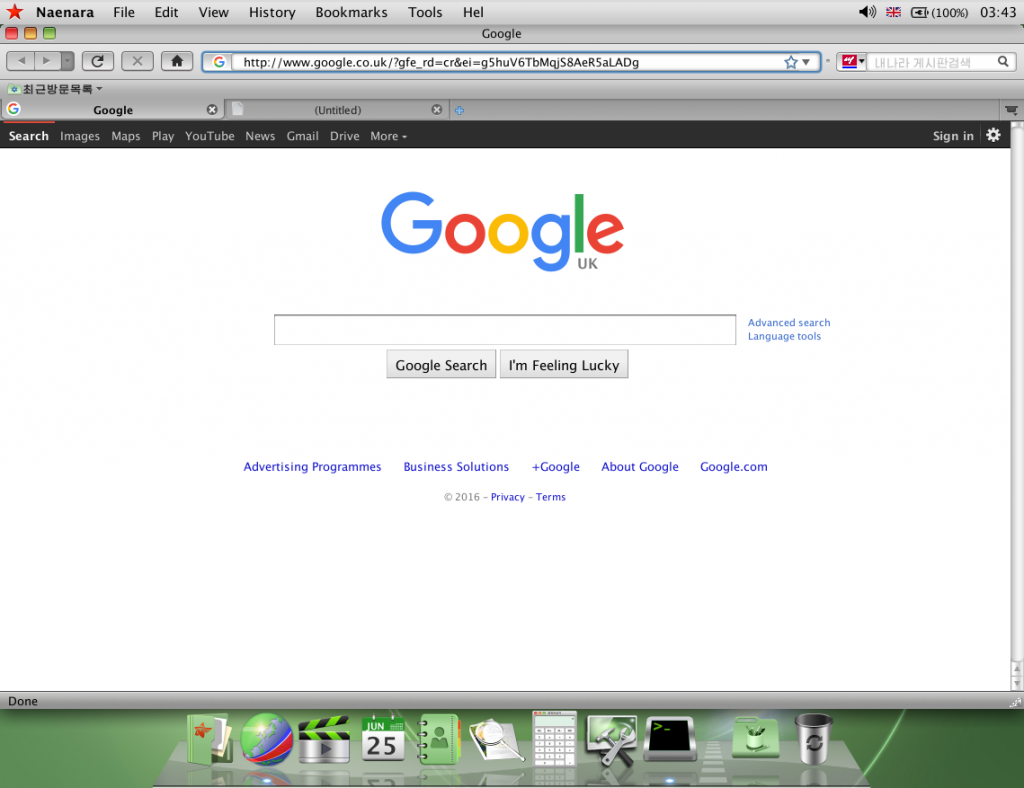Viewport: 1024px width, 788px height.
Task: Open Google settings gear icon
Action: pos(993,135)
